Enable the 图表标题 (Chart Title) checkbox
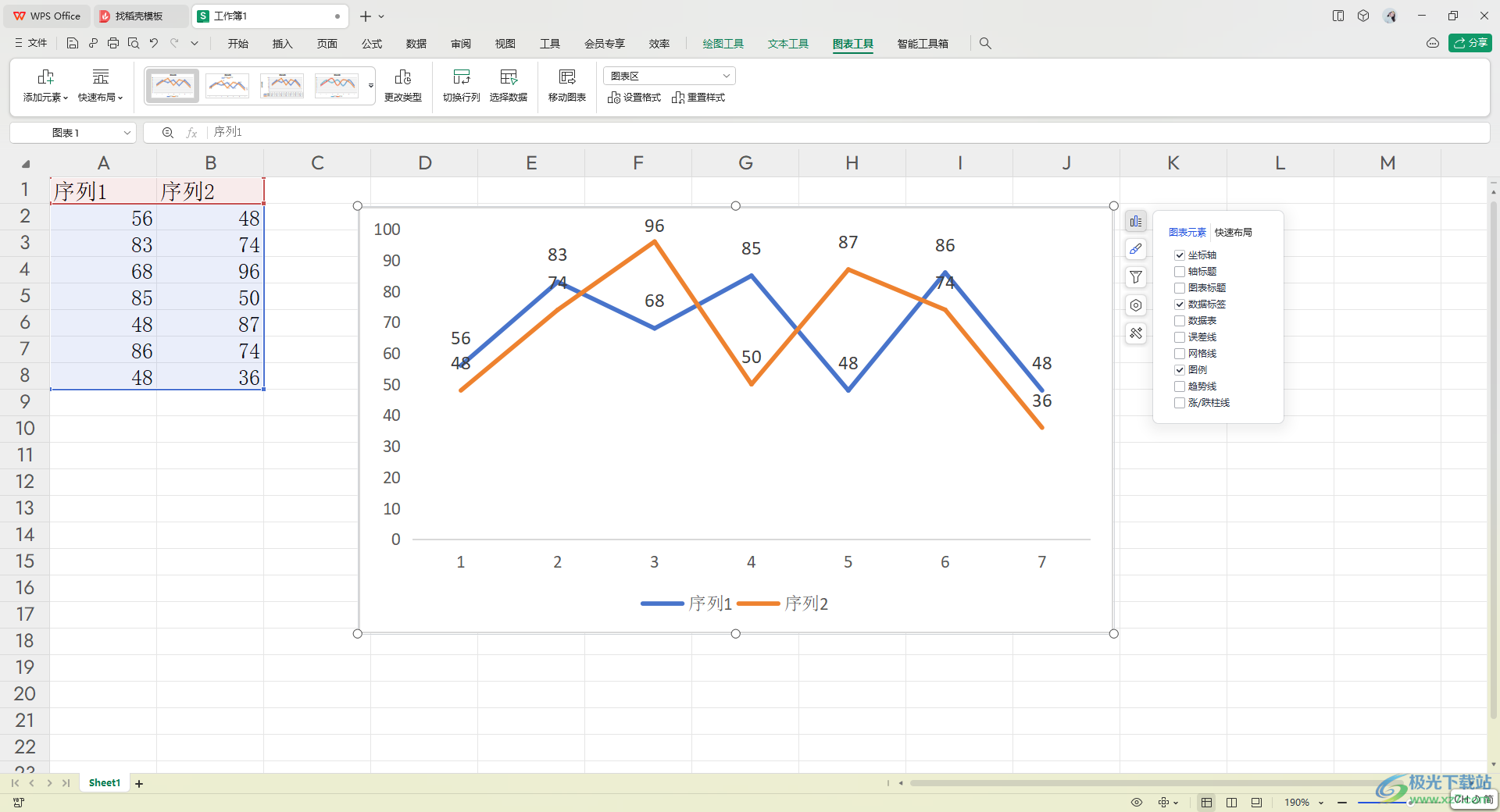 coord(1180,288)
